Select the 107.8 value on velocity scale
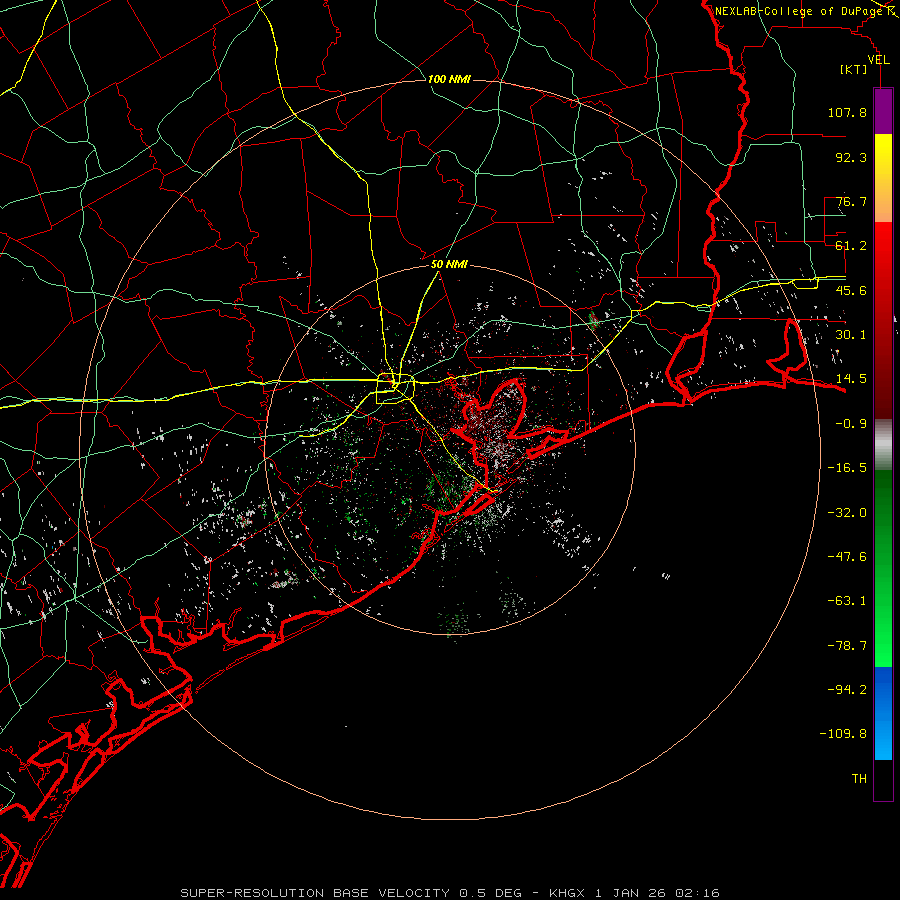900x900 pixels. tap(847, 112)
